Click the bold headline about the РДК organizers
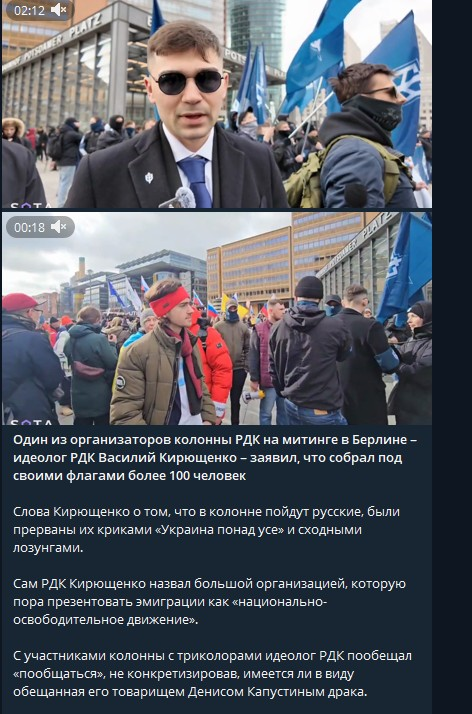The height and width of the screenshot is (714, 472). click(x=215, y=458)
